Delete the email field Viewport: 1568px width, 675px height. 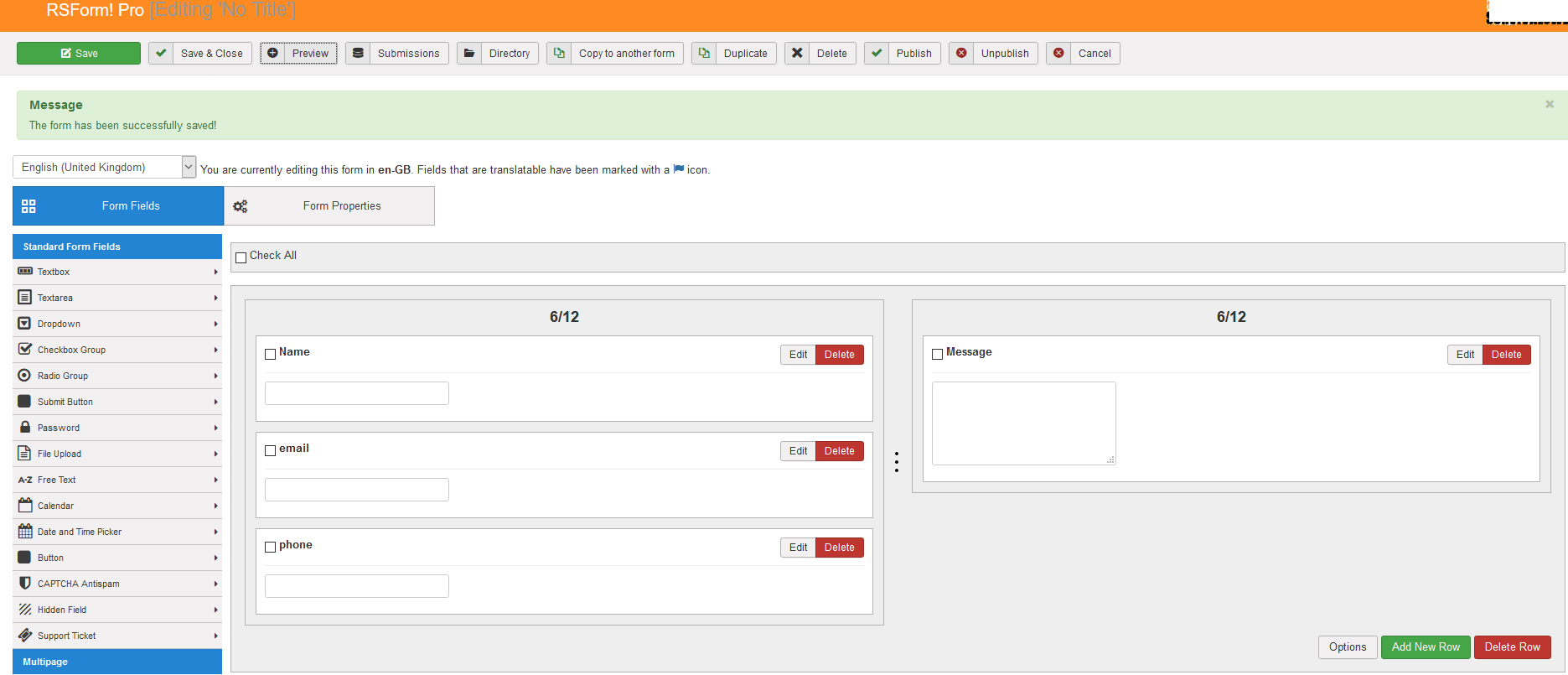tap(839, 451)
